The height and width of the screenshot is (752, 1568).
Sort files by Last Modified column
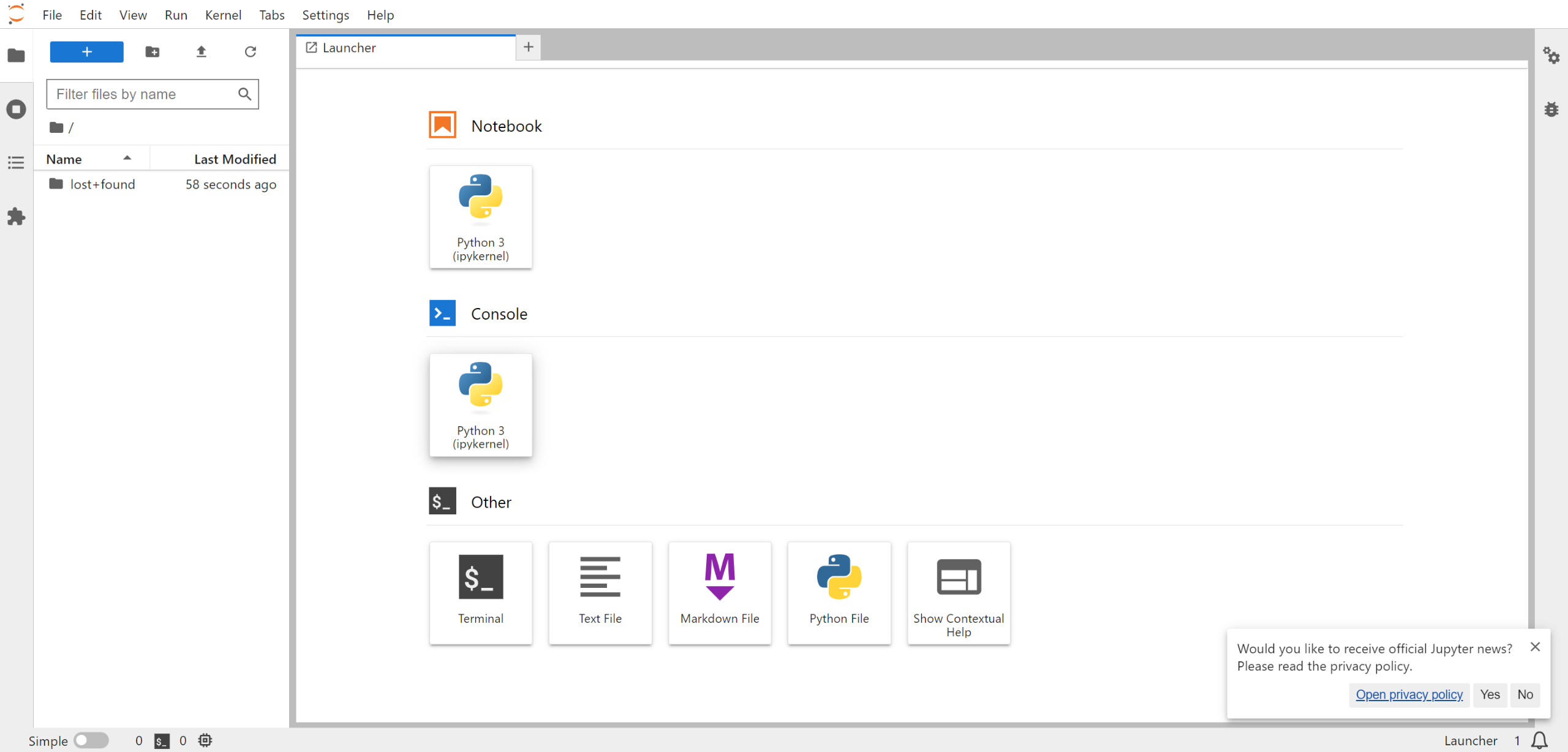point(235,159)
